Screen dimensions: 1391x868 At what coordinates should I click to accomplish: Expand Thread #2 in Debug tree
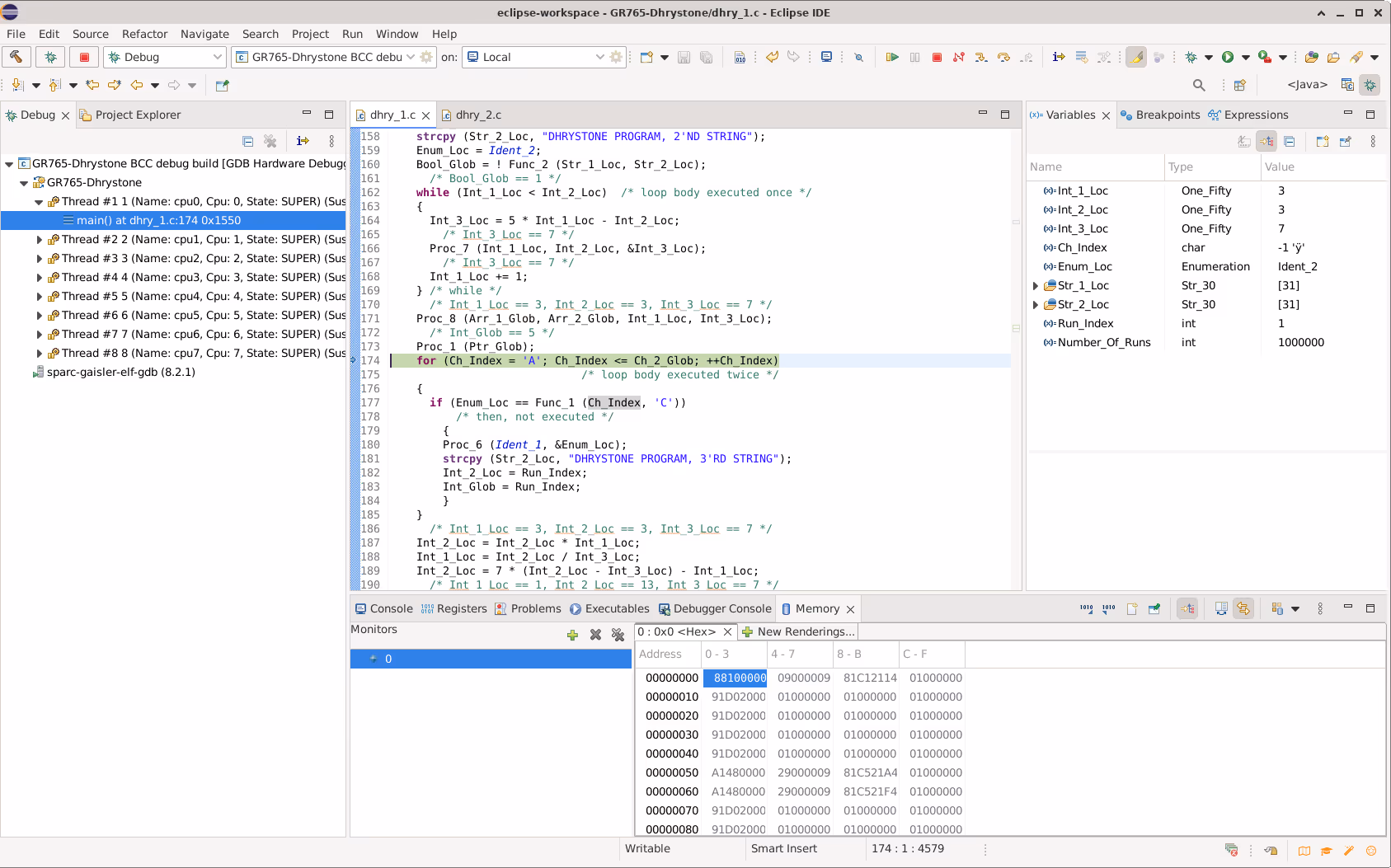point(39,240)
